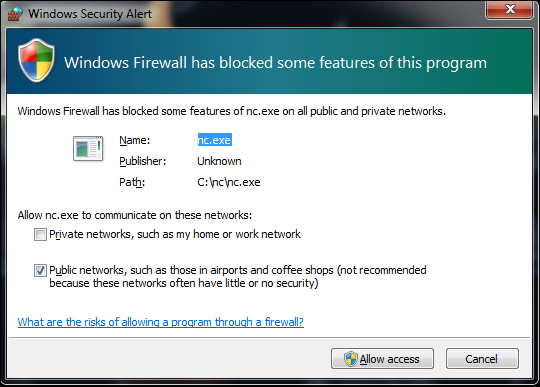Screen dimensions: 540x387
Task: Click the Name: label
Action: pos(135,140)
